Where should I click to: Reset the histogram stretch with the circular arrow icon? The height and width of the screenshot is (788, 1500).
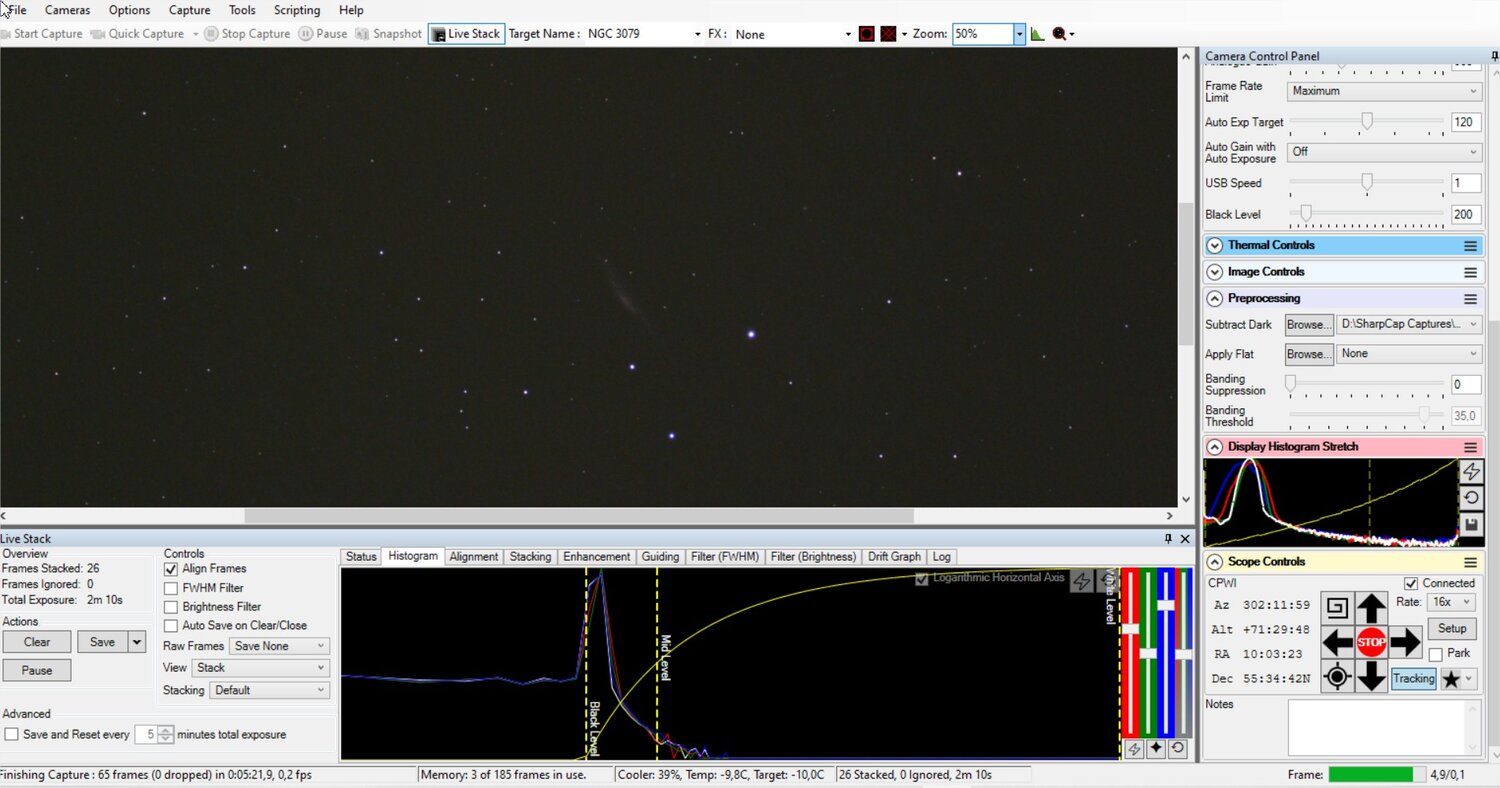(x=1470, y=497)
